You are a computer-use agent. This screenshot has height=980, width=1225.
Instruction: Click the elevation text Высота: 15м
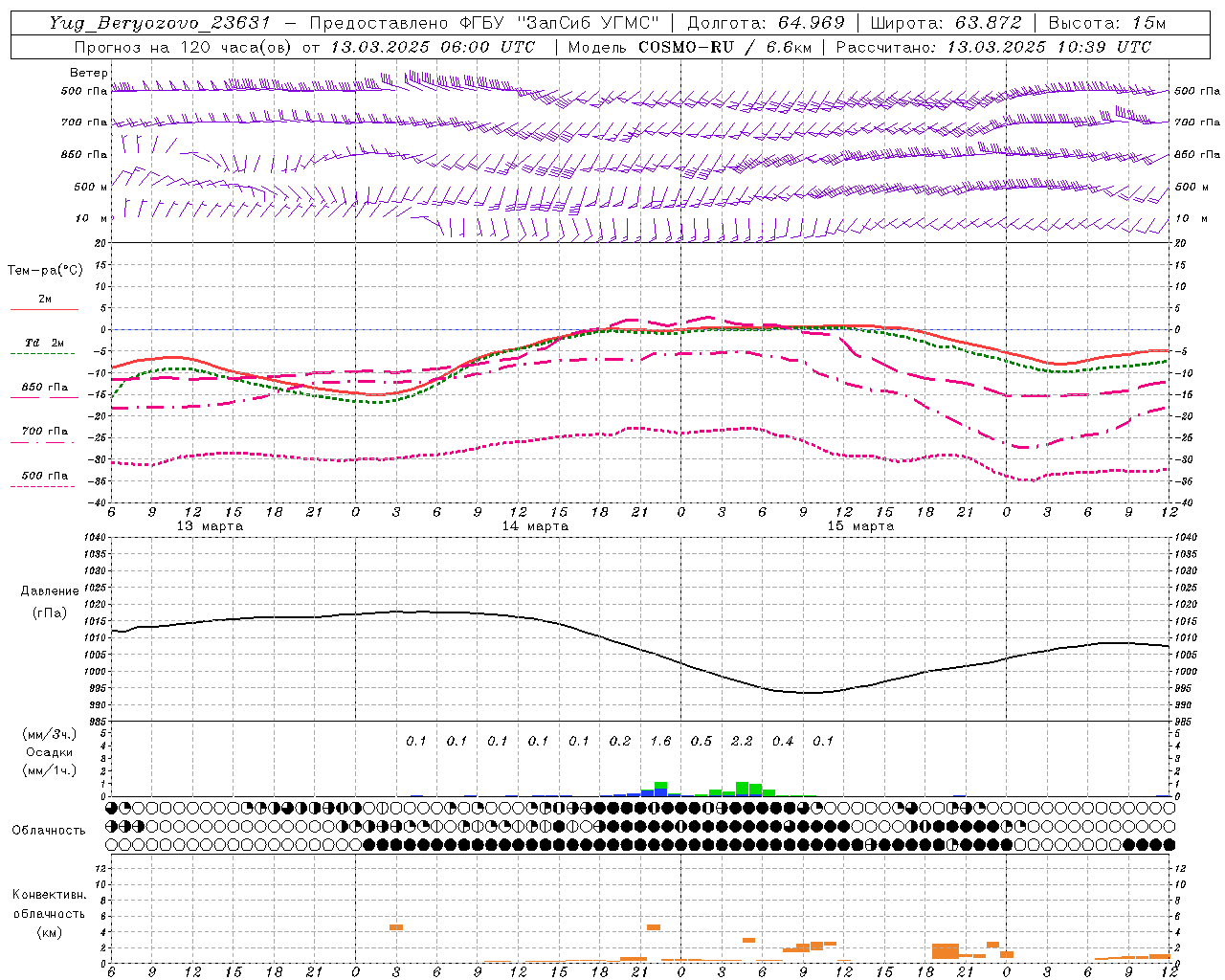1107,23
